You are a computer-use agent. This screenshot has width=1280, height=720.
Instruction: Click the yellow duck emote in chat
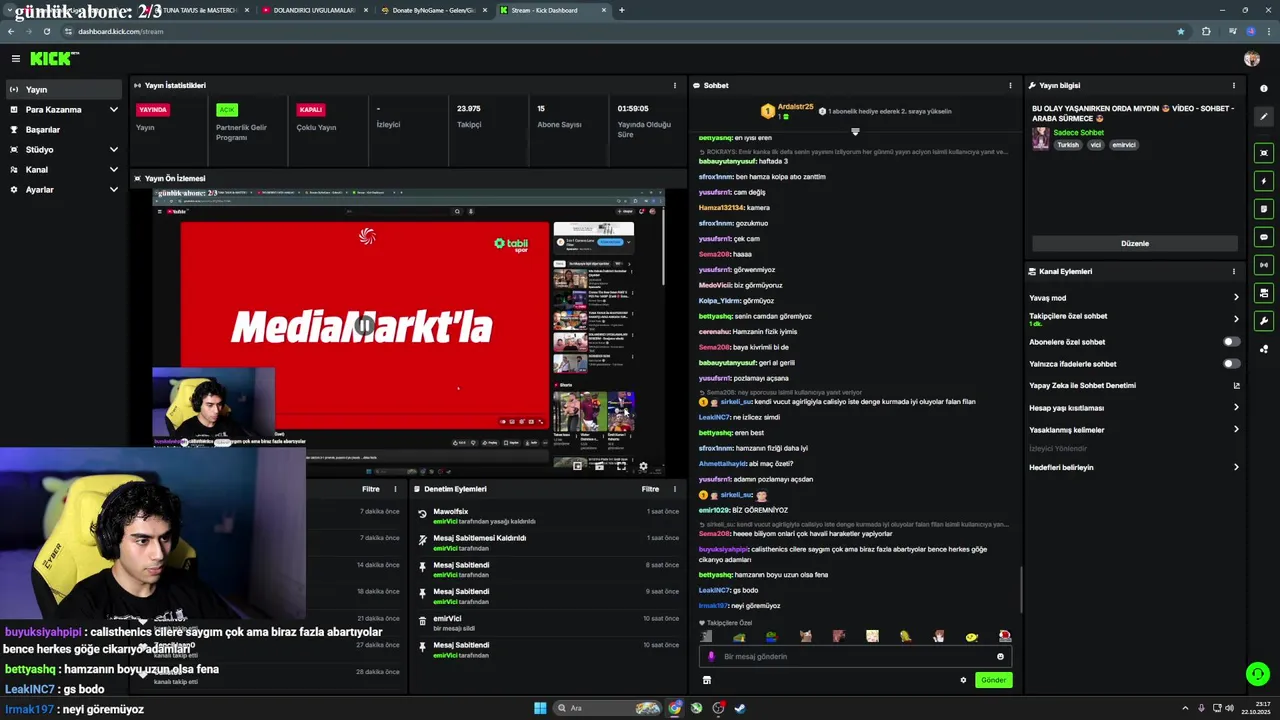(971, 636)
